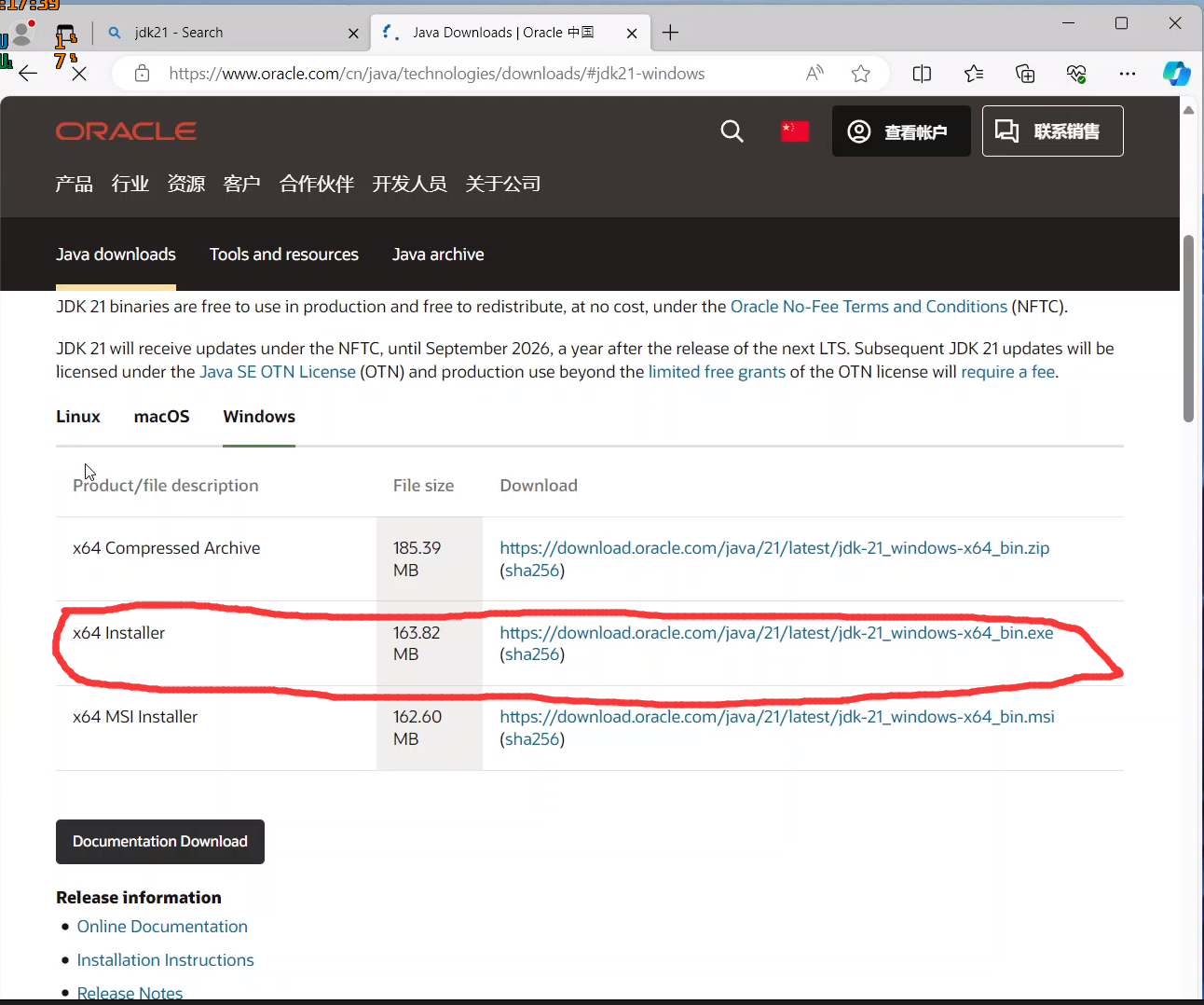Open a new tab with plus button
1204x1005 pixels.
point(670,33)
